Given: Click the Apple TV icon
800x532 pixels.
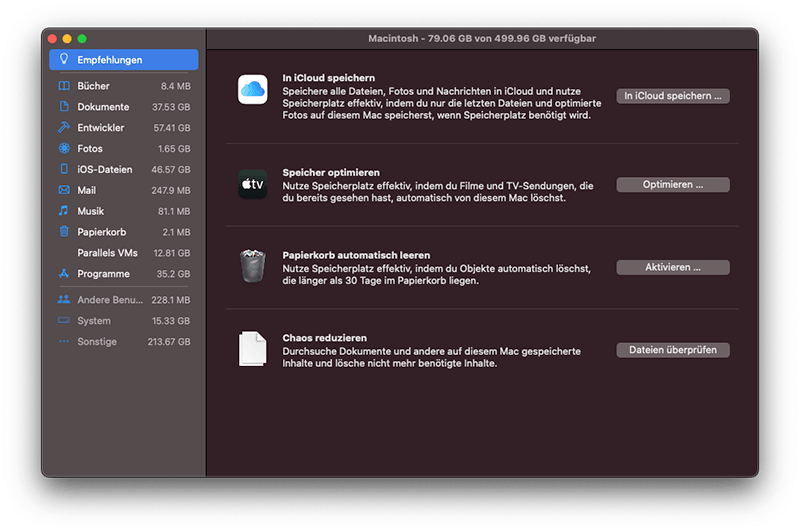Looking at the screenshot, I should (x=253, y=184).
